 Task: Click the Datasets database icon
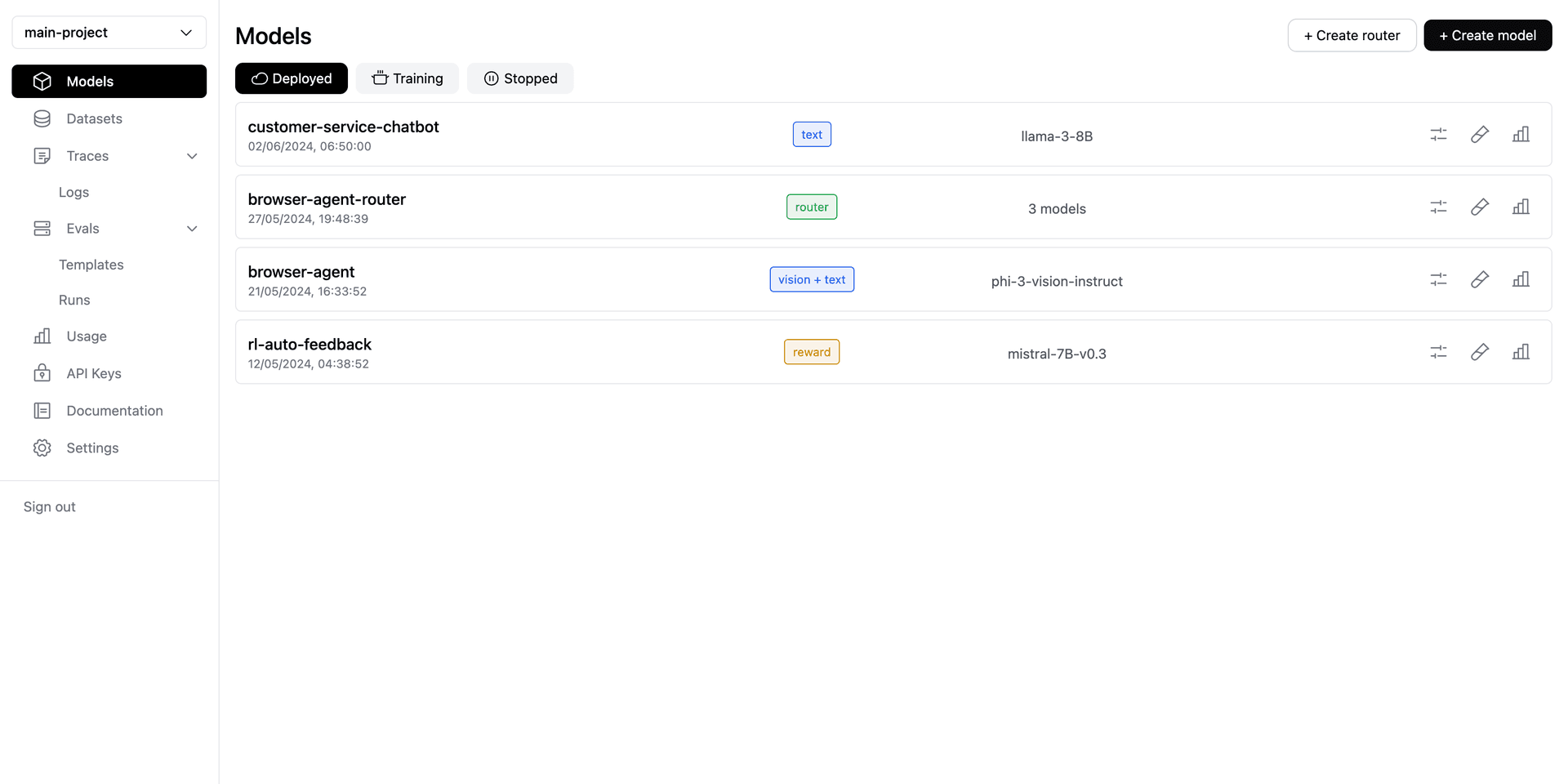[42, 118]
